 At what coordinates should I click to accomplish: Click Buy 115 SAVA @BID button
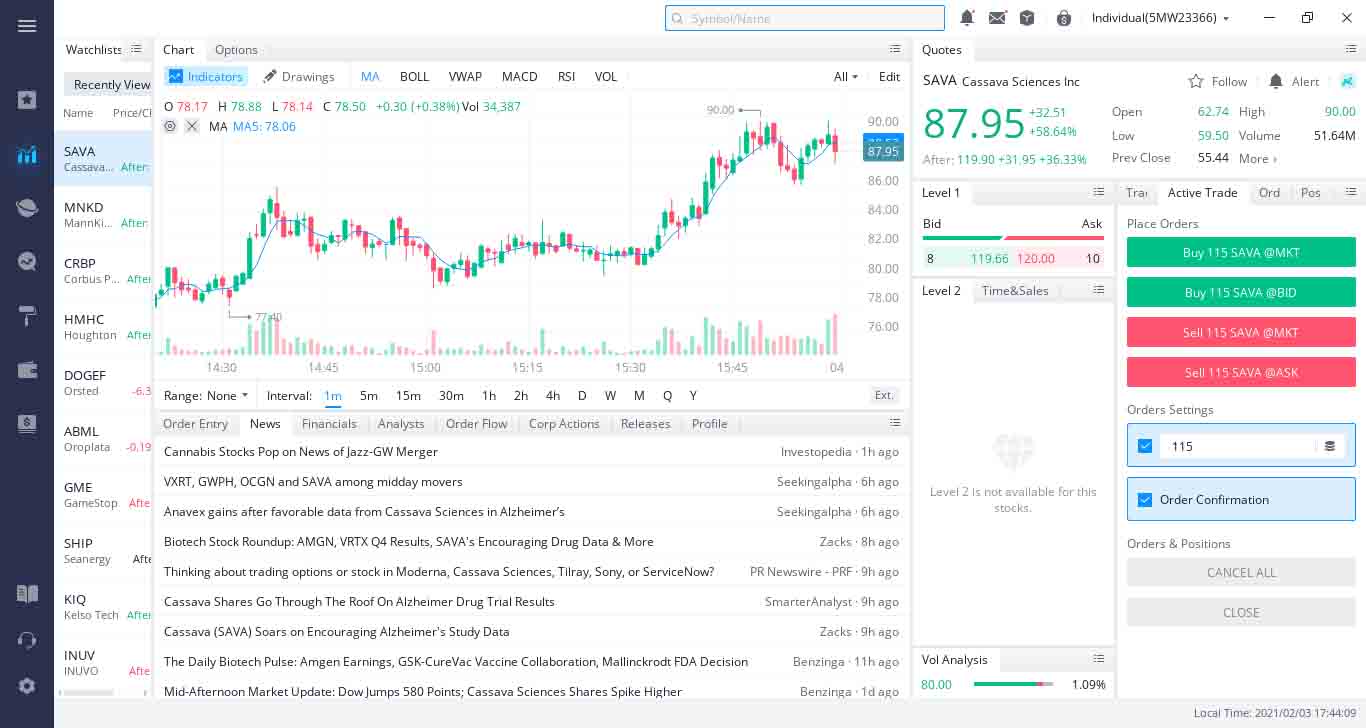(1241, 292)
